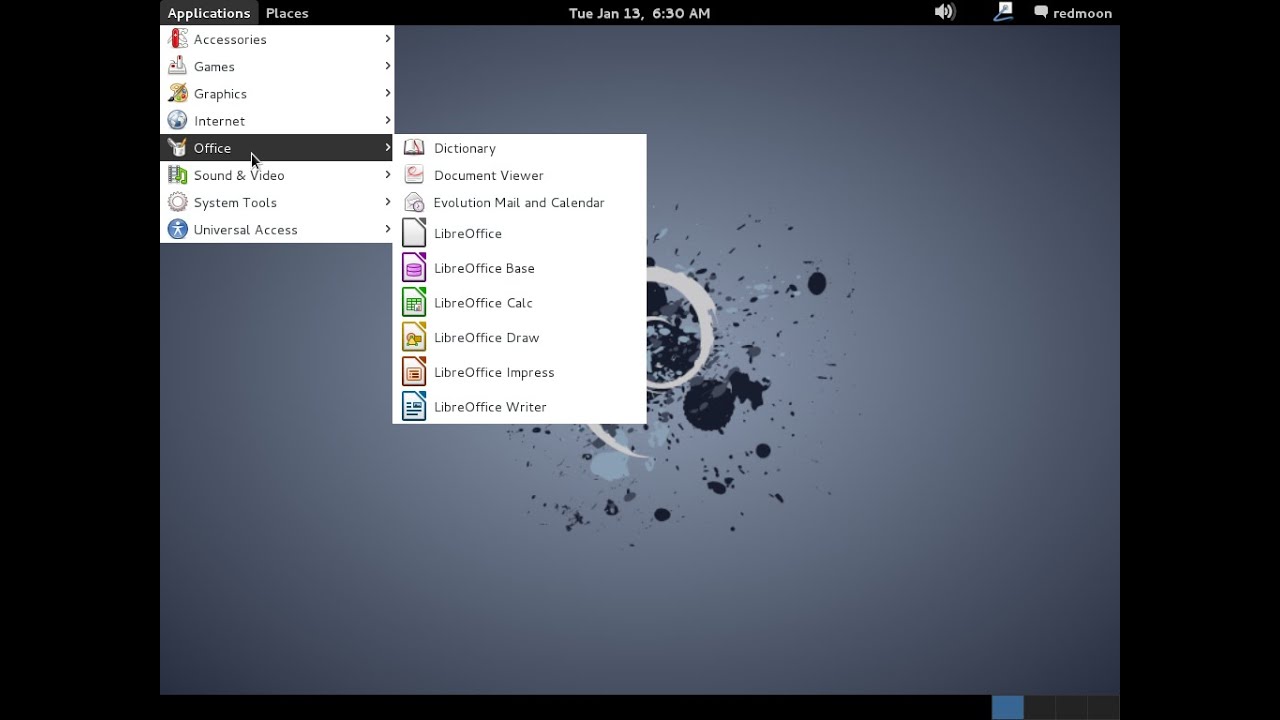Click the volume speaker icon in top panel
The height and width of the screenshot is (720, 1280).
coord(945,12)
